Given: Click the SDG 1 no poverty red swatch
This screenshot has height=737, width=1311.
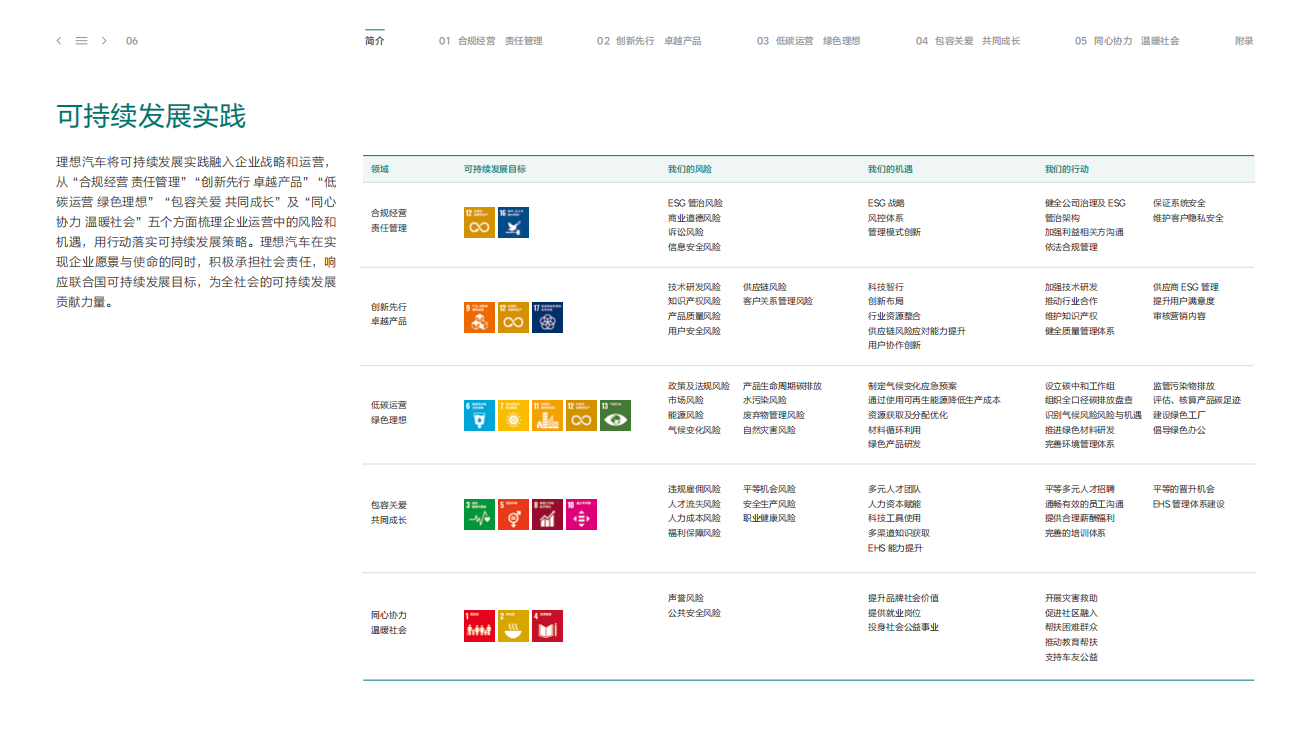Looking at the screenshot, I should (480, 625).
